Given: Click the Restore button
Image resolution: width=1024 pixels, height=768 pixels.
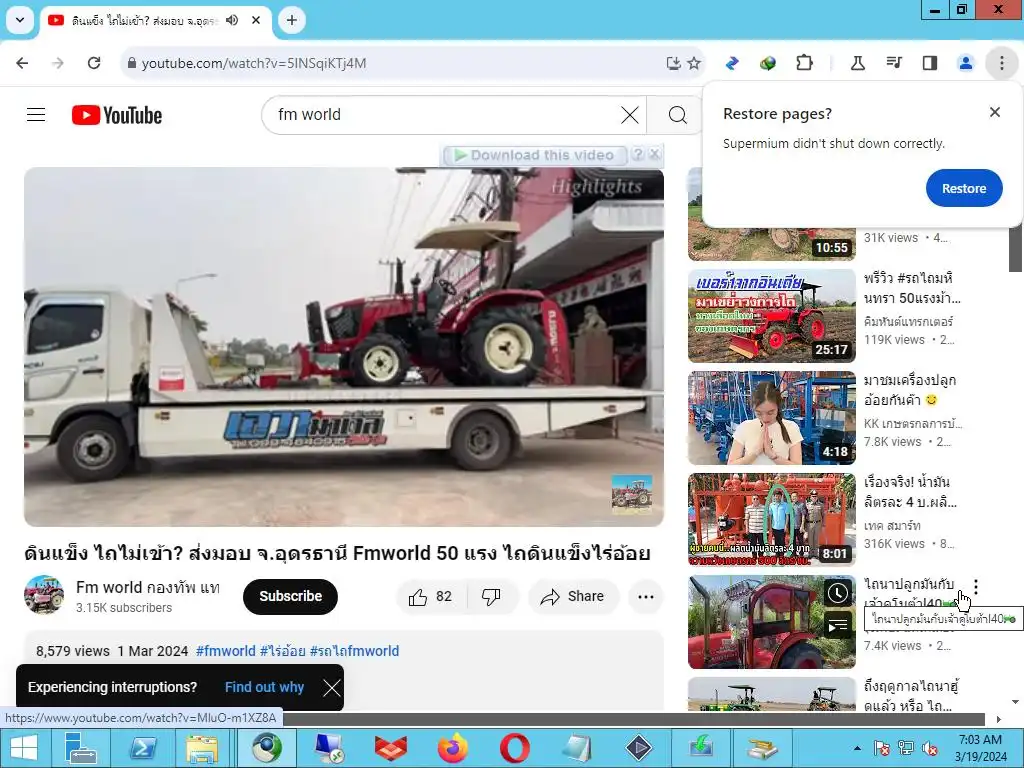Looking at the screenshot, I should tap(964, 188).
